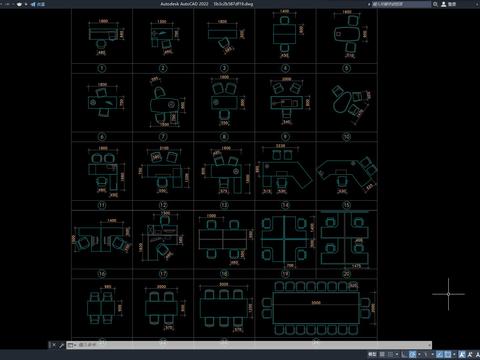Click the isometric drafting status icon
The height and width of the screenshot is (360, 480).
[x=426, y=354]
